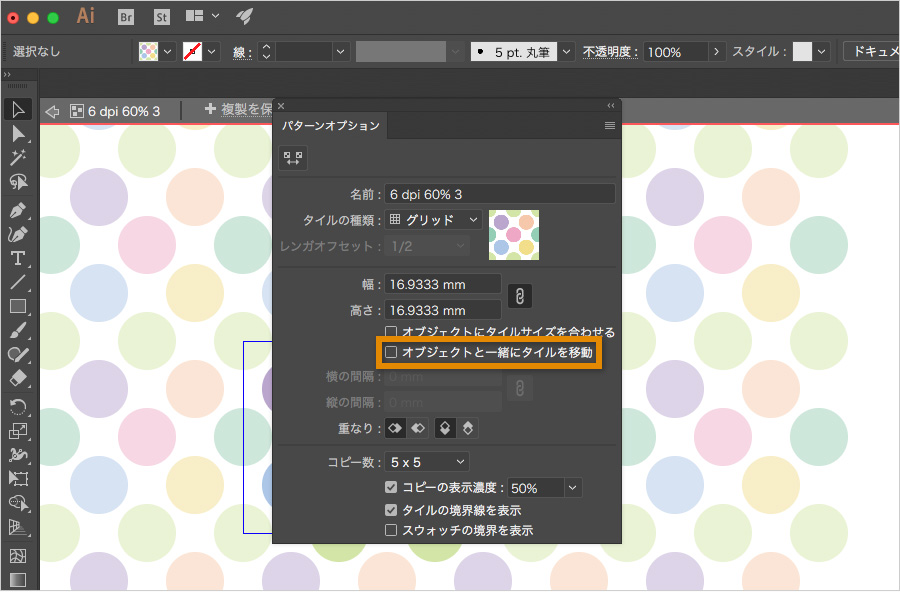The height and width of the screenshot is (592, 900).
Task: Click the スタイル style swatch
Action: pyautogui.click(x=802, y=52)
